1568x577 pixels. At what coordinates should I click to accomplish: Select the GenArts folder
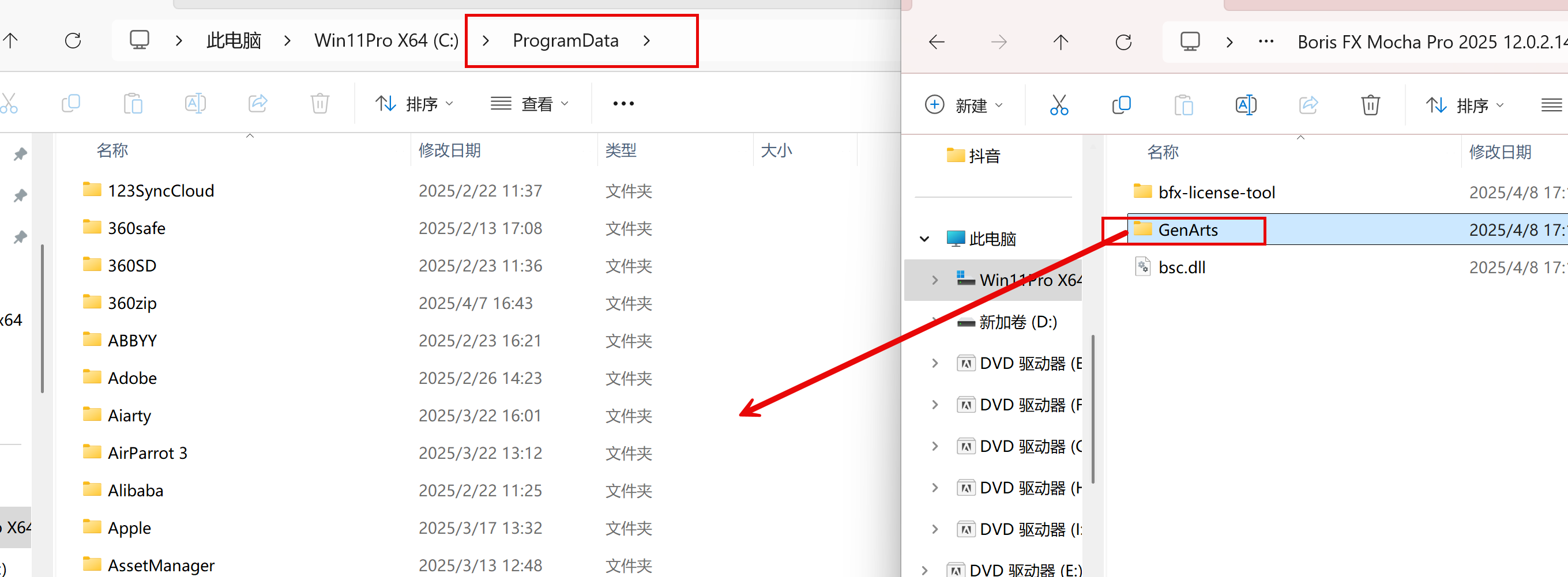[x=1187, y=230]
